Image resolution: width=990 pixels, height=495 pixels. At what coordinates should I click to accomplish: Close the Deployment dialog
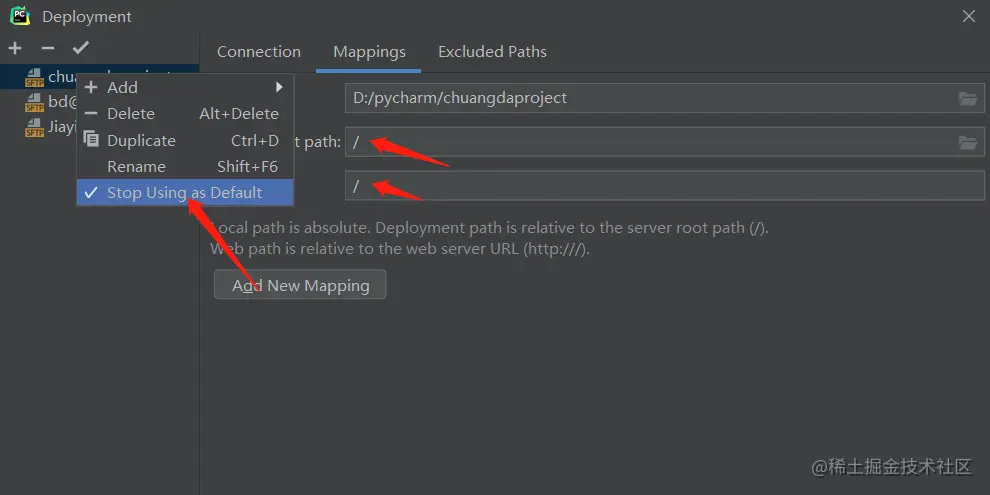969,16
